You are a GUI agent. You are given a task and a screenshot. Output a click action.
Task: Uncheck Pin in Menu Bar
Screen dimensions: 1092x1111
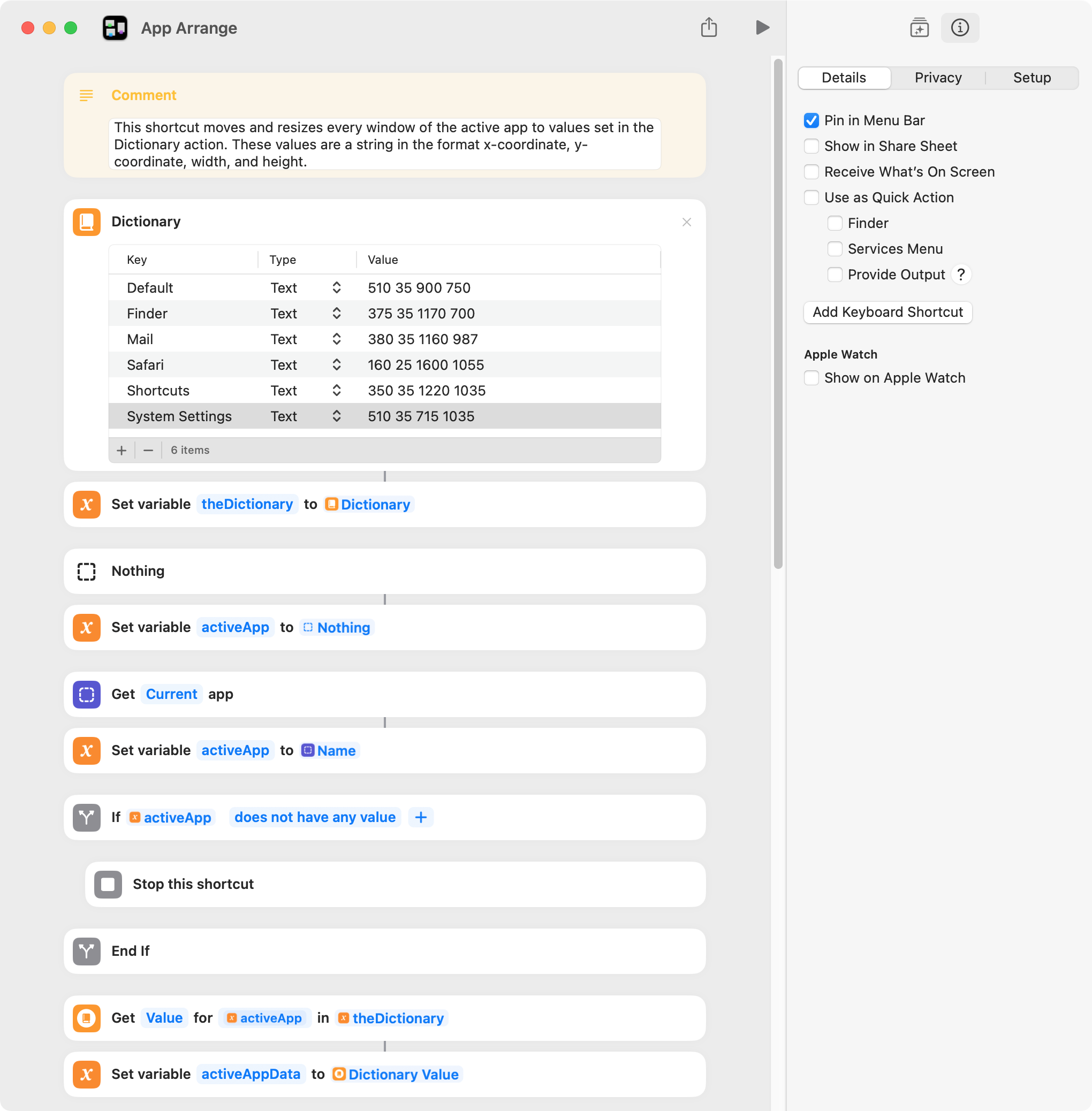coord(811,120)
